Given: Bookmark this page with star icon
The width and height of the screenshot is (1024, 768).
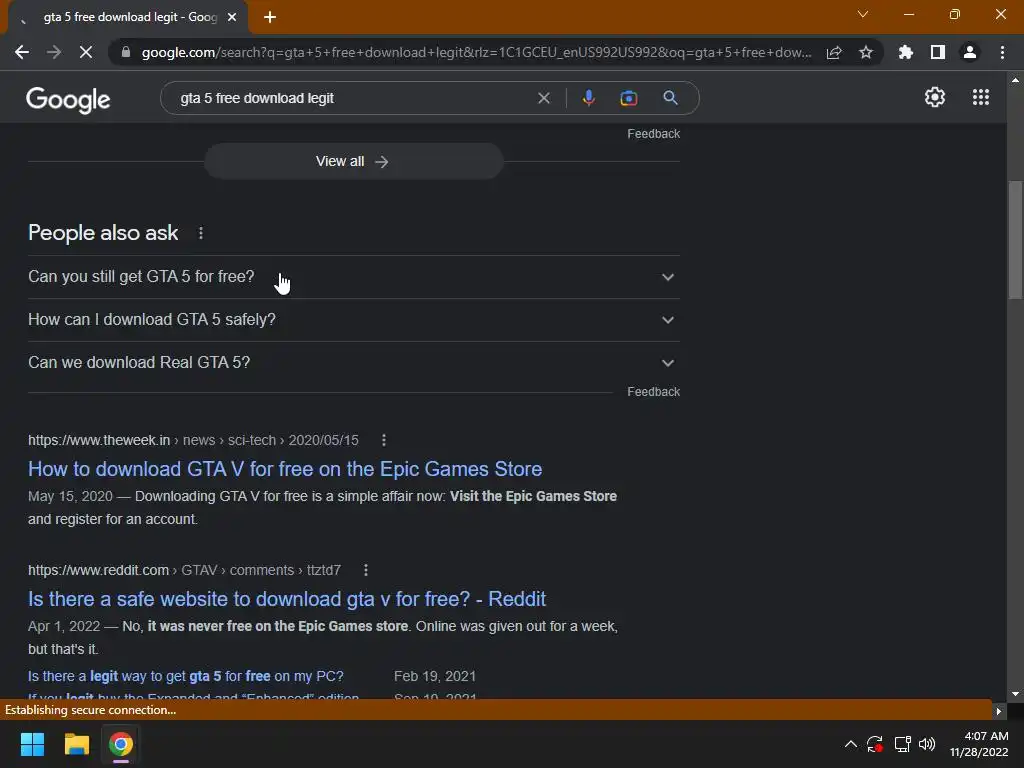Looking at the screenshot, I should (866, 52).
